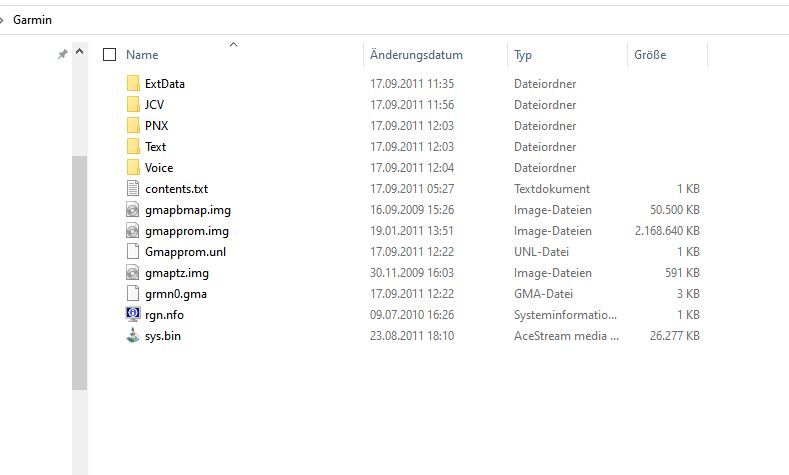789x475 pixels.
Task: Click the 2.168.640 KB size value
Action: coord(667,231)
